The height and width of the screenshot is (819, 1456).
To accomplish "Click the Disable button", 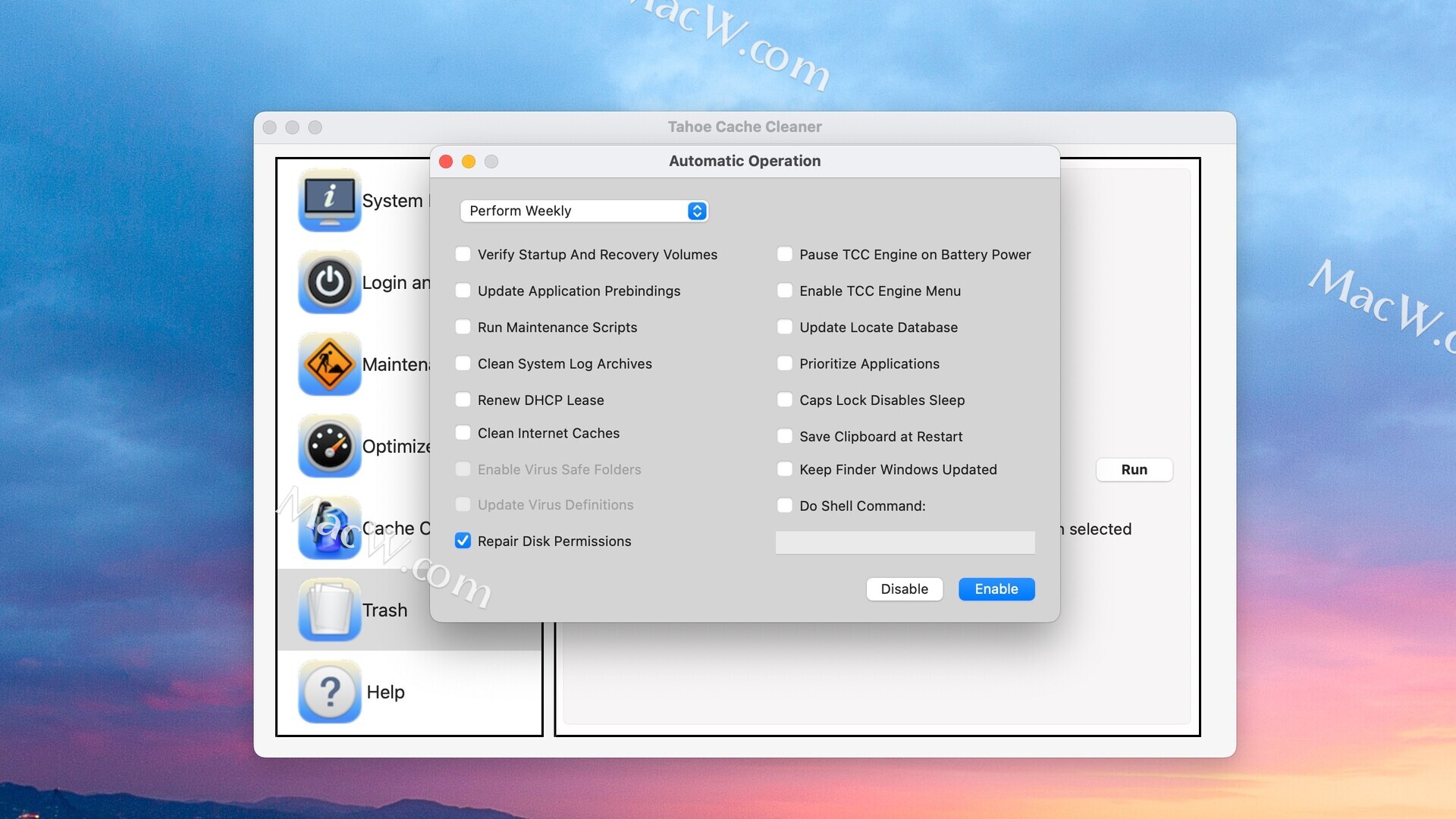I will point(904,589).
